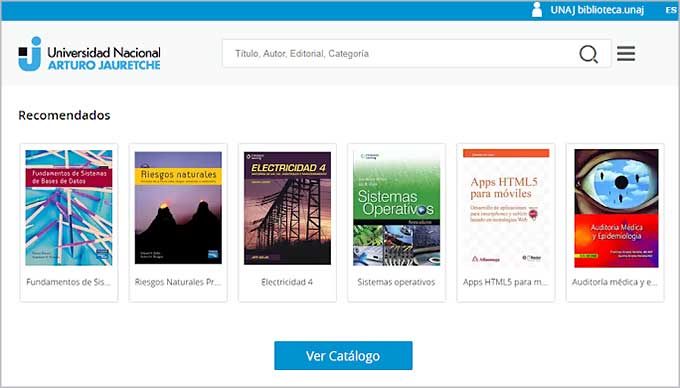Click the Ver Catálogo button
The width and height of the screenshot is (680, 388).
coord(343,355)
